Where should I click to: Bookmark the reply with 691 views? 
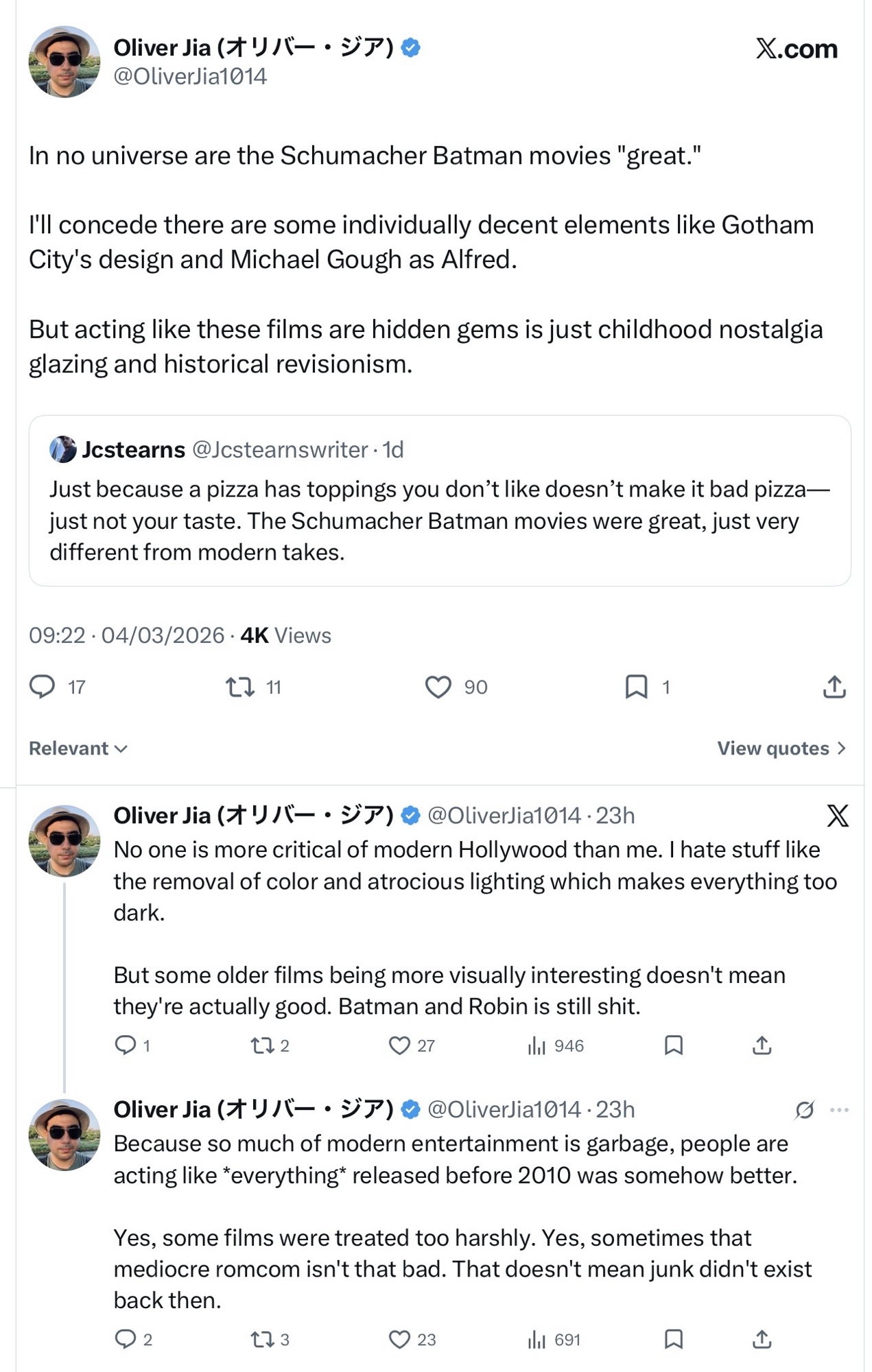tap(674, 1339)
